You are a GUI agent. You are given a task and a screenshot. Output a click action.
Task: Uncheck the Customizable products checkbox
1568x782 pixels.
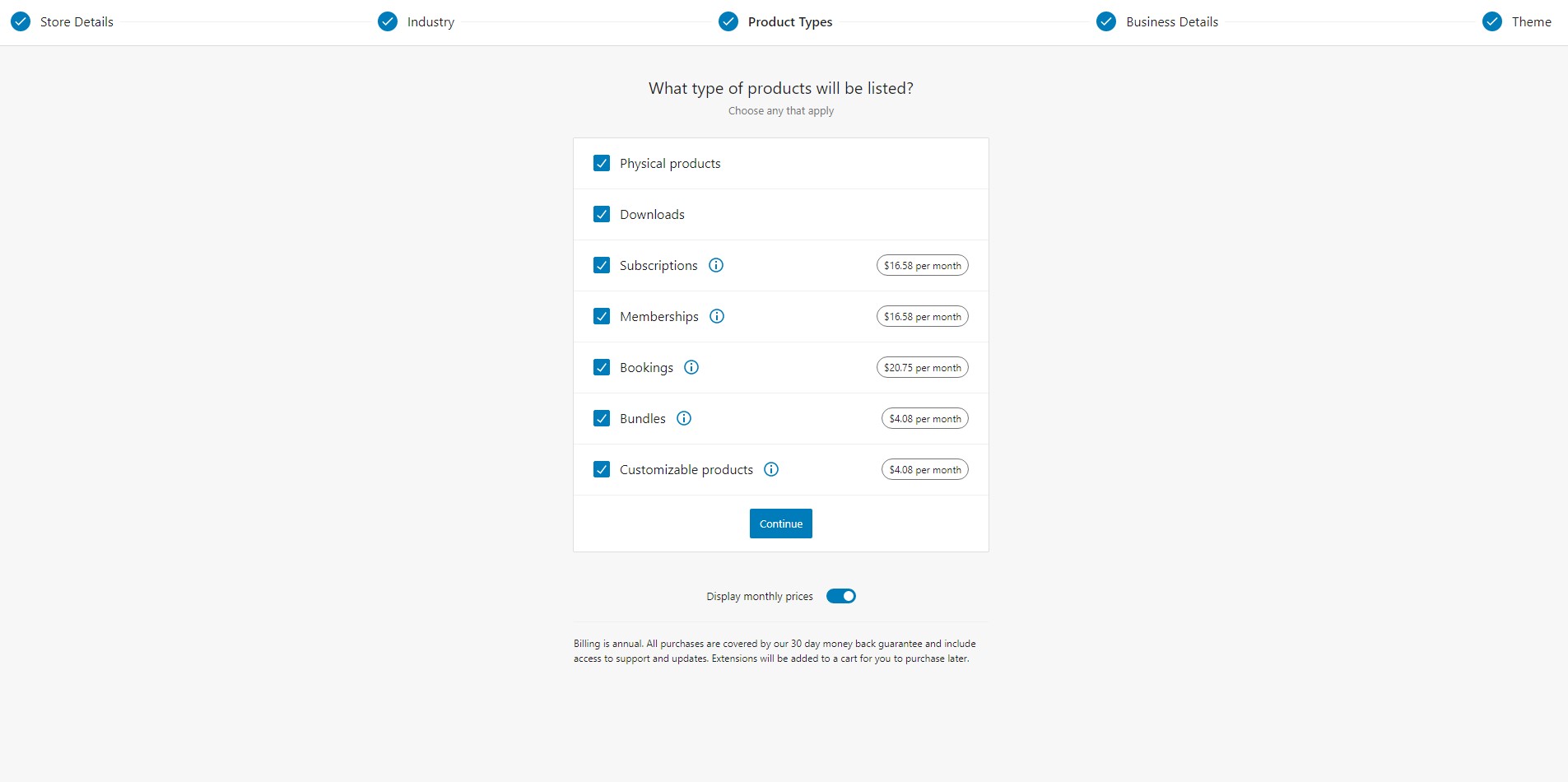tap(603, 469)
